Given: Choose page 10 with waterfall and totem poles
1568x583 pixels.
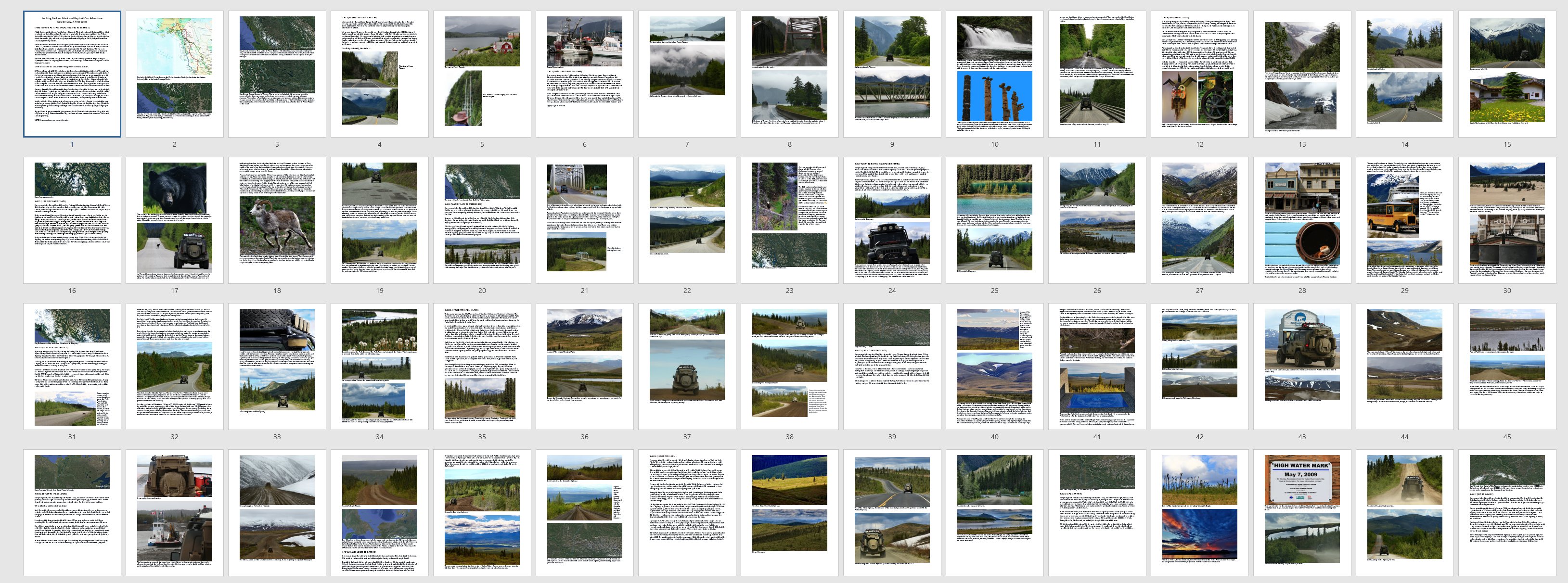Looking at the screenshot, I should click(x=995, y=74).
